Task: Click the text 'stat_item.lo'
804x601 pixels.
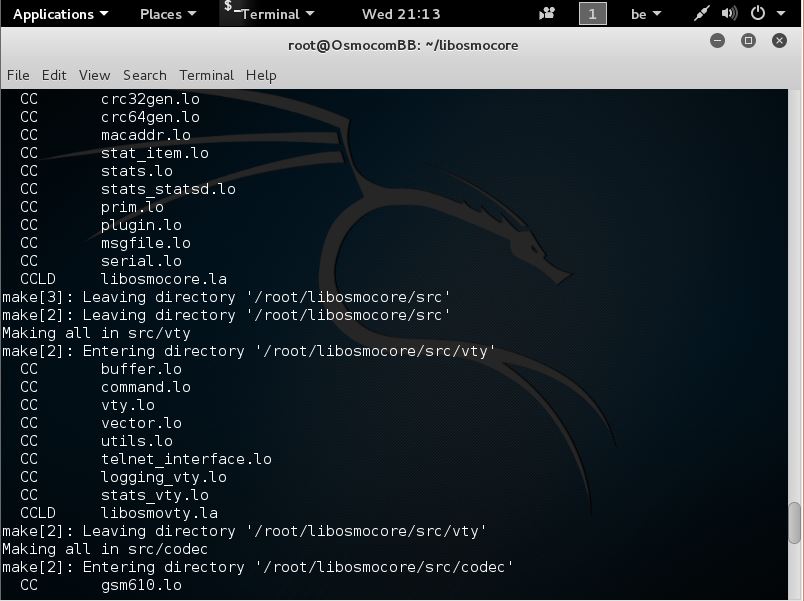Action: point(155,153)
